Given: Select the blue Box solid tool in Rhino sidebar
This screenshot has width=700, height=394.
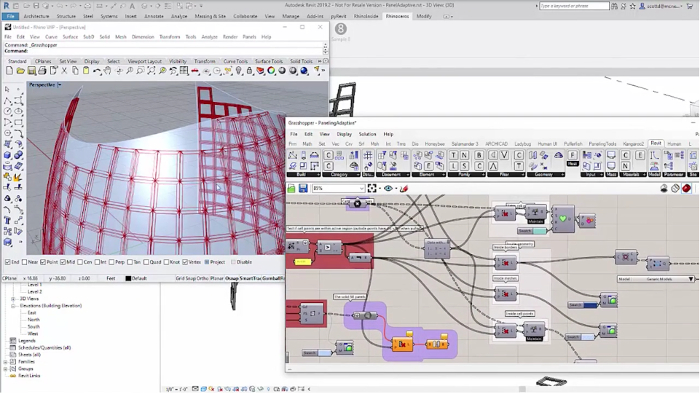Looking at the screenshot, I should [x=8, y=155].
